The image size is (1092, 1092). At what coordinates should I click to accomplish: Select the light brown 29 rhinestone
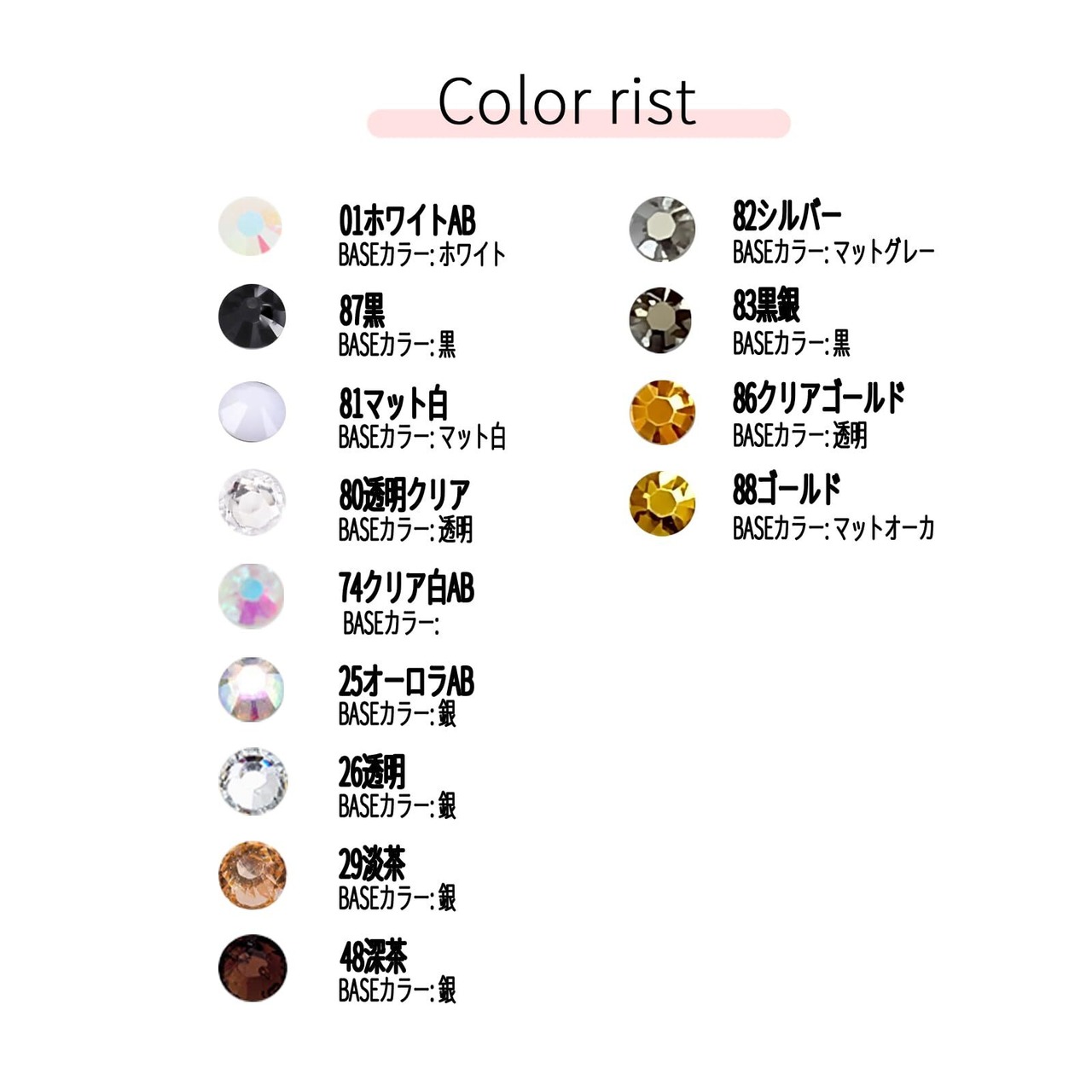click(252, 875)
